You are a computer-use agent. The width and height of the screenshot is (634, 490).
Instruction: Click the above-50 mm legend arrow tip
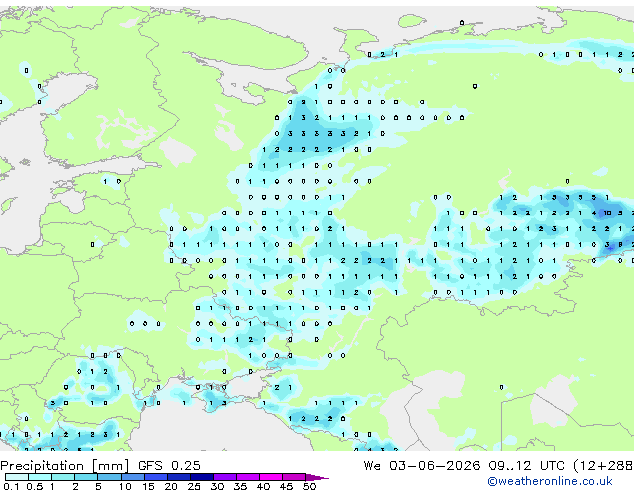click(317, 477)
